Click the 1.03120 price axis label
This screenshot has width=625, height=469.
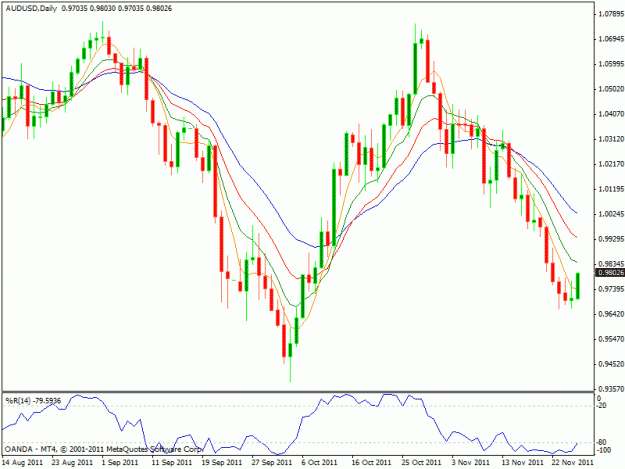point(611,139)
